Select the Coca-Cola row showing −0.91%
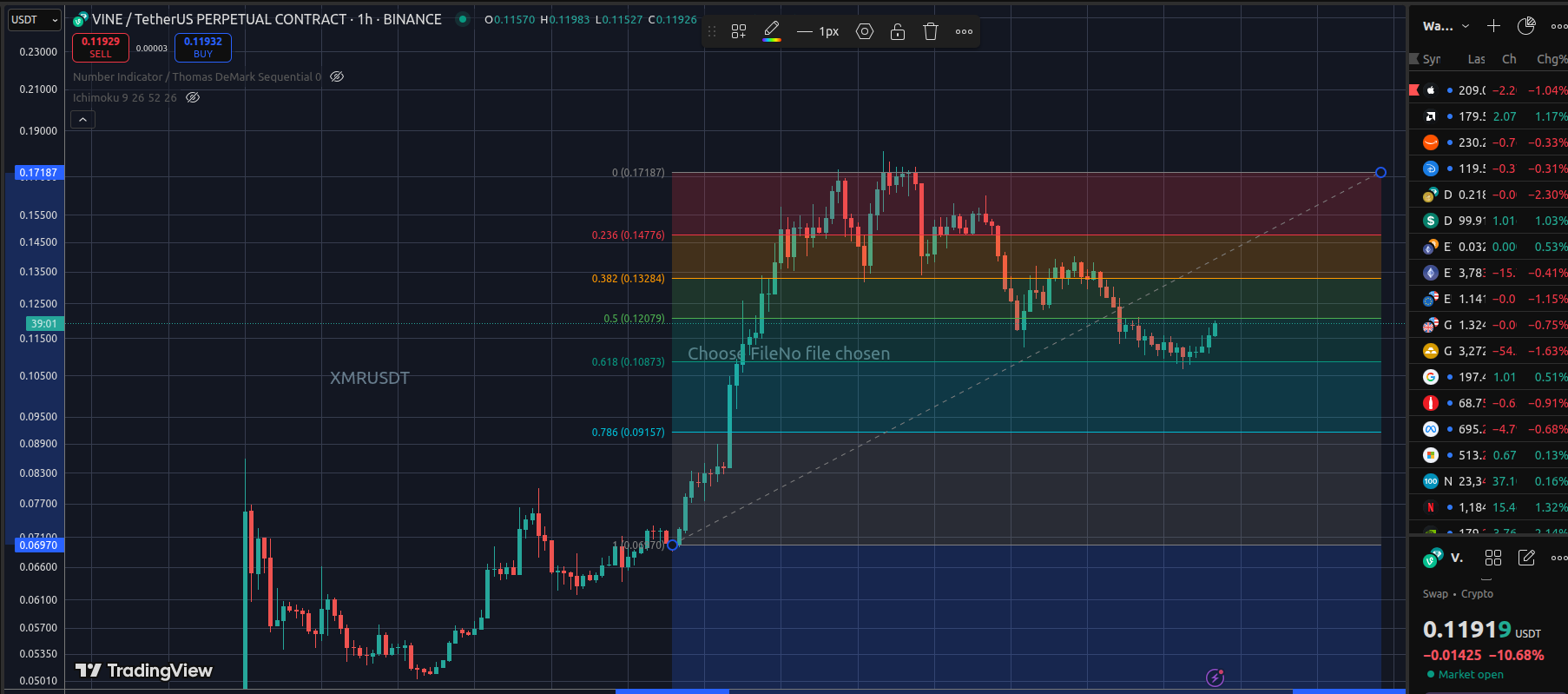 (x=1488, y=403)
